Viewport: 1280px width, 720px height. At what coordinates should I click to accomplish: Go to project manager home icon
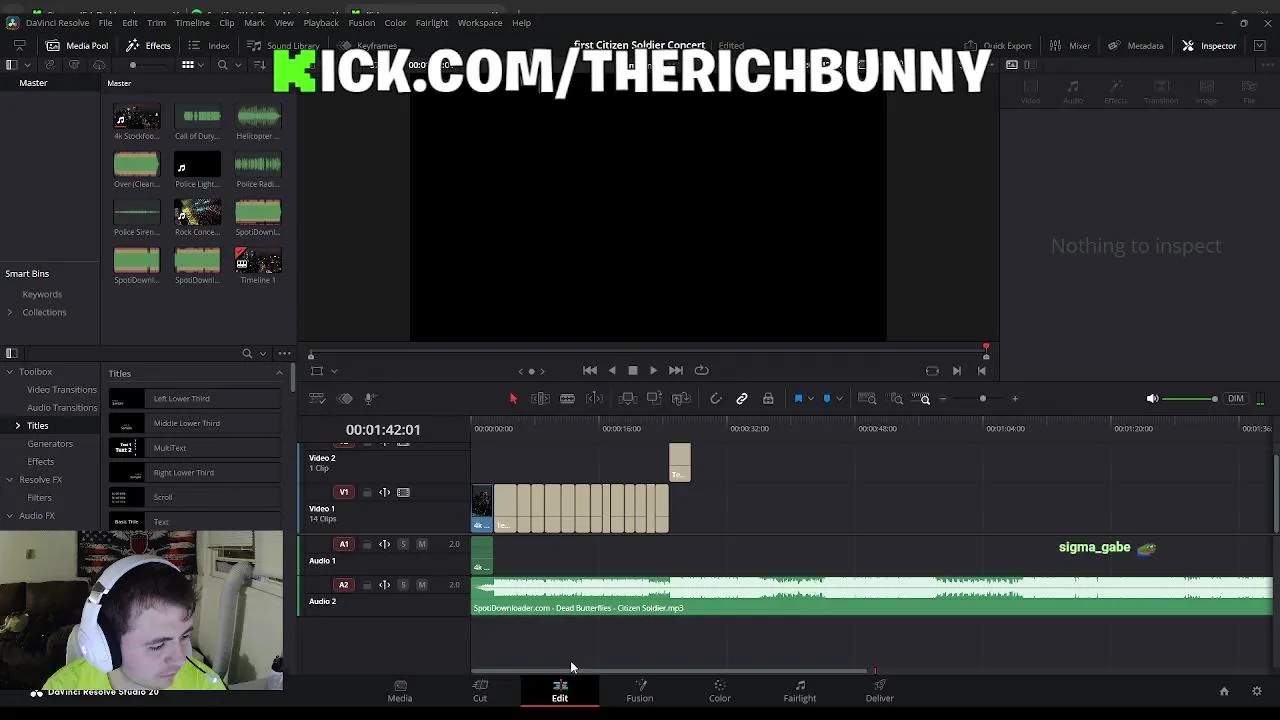point(1224,691)
